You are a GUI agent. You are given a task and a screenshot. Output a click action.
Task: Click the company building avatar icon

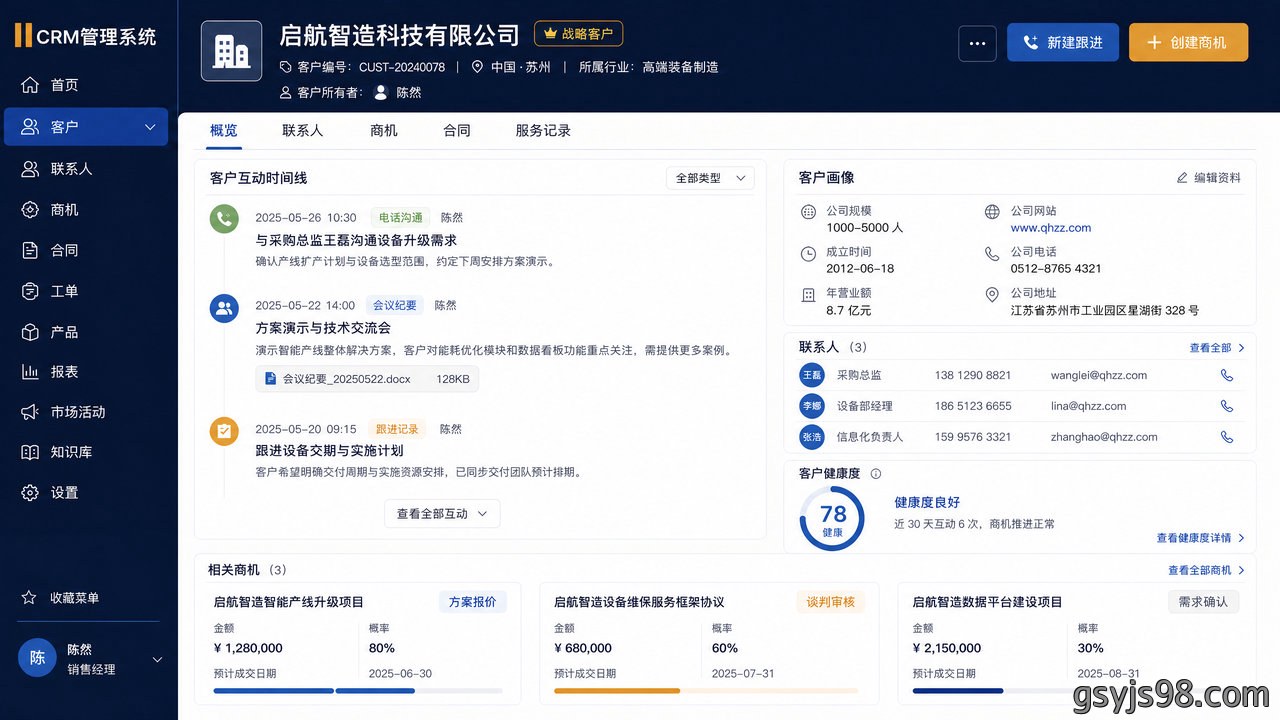[231, 51]
